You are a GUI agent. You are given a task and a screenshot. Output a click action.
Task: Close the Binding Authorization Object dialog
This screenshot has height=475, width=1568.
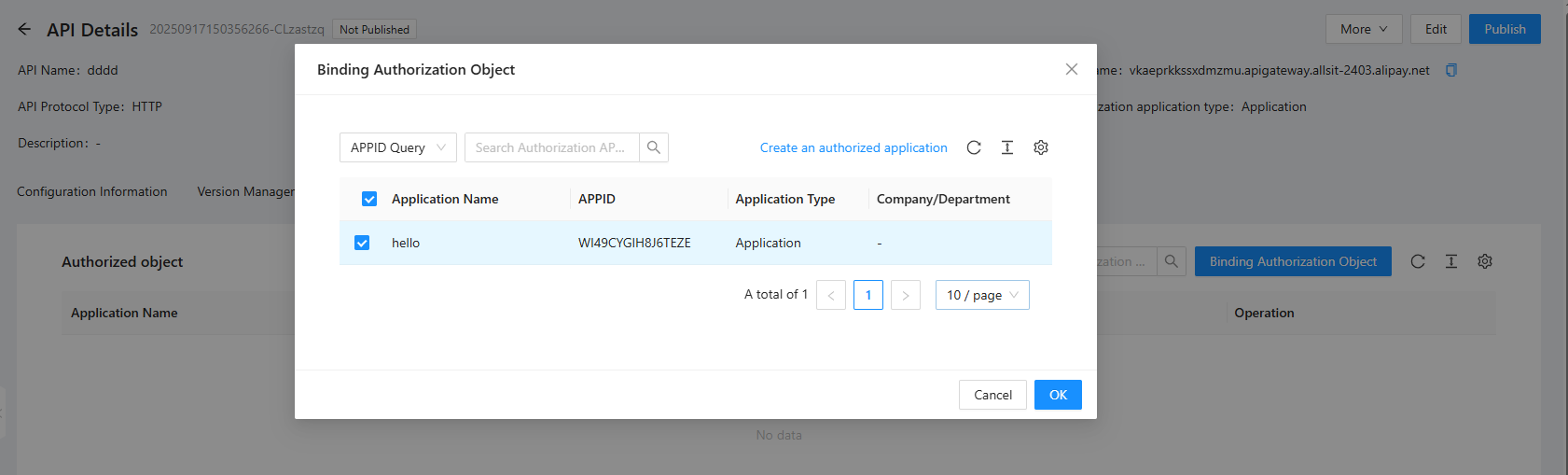(1071, 69)
